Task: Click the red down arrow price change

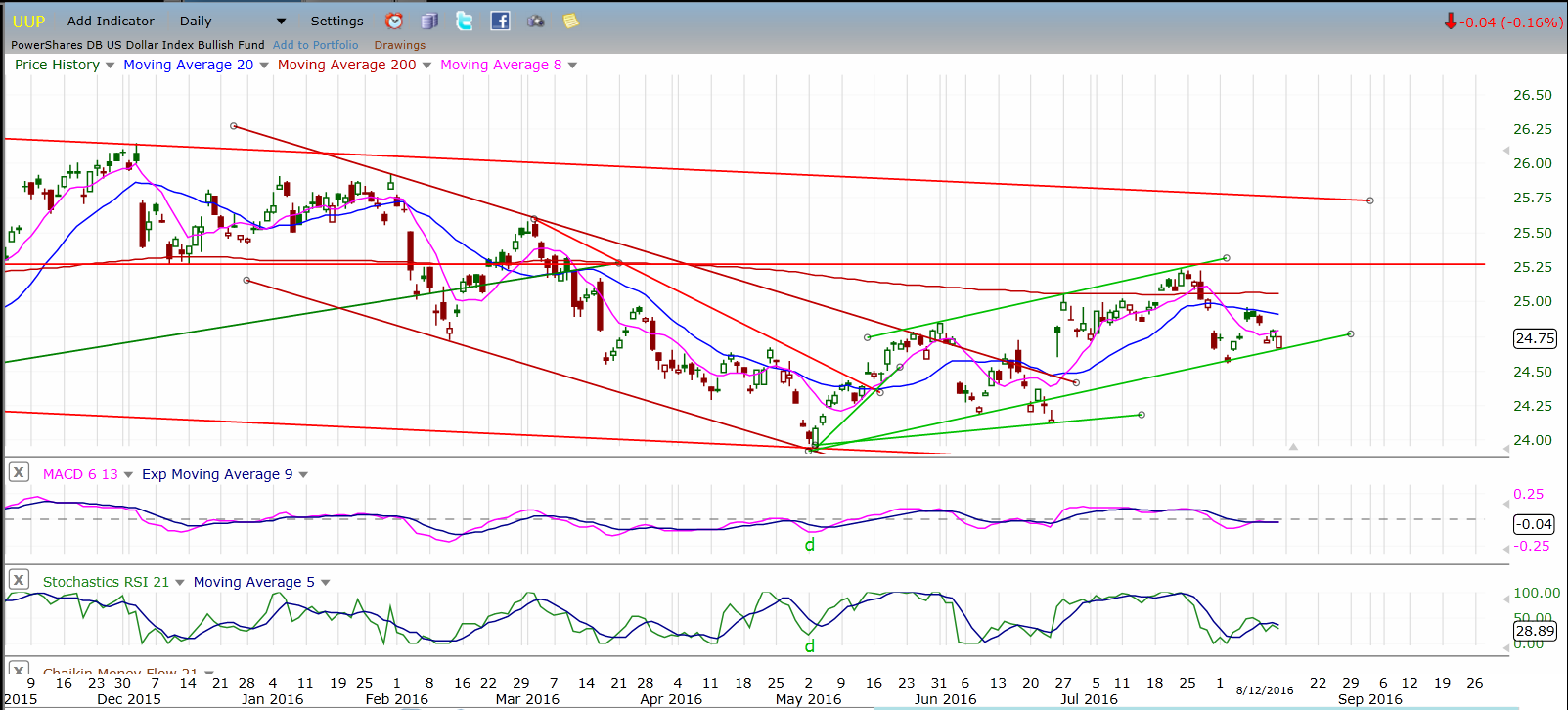Action: point(1451,22)
